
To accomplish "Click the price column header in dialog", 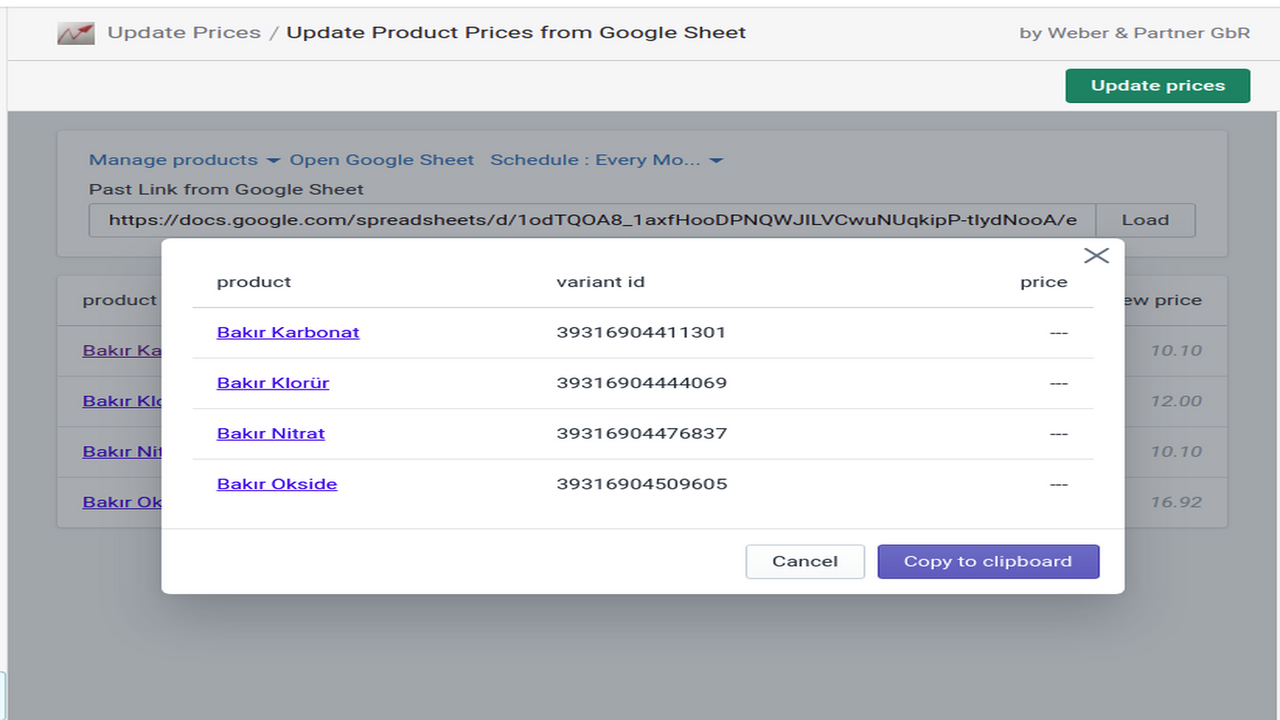I will [1044, 281].
